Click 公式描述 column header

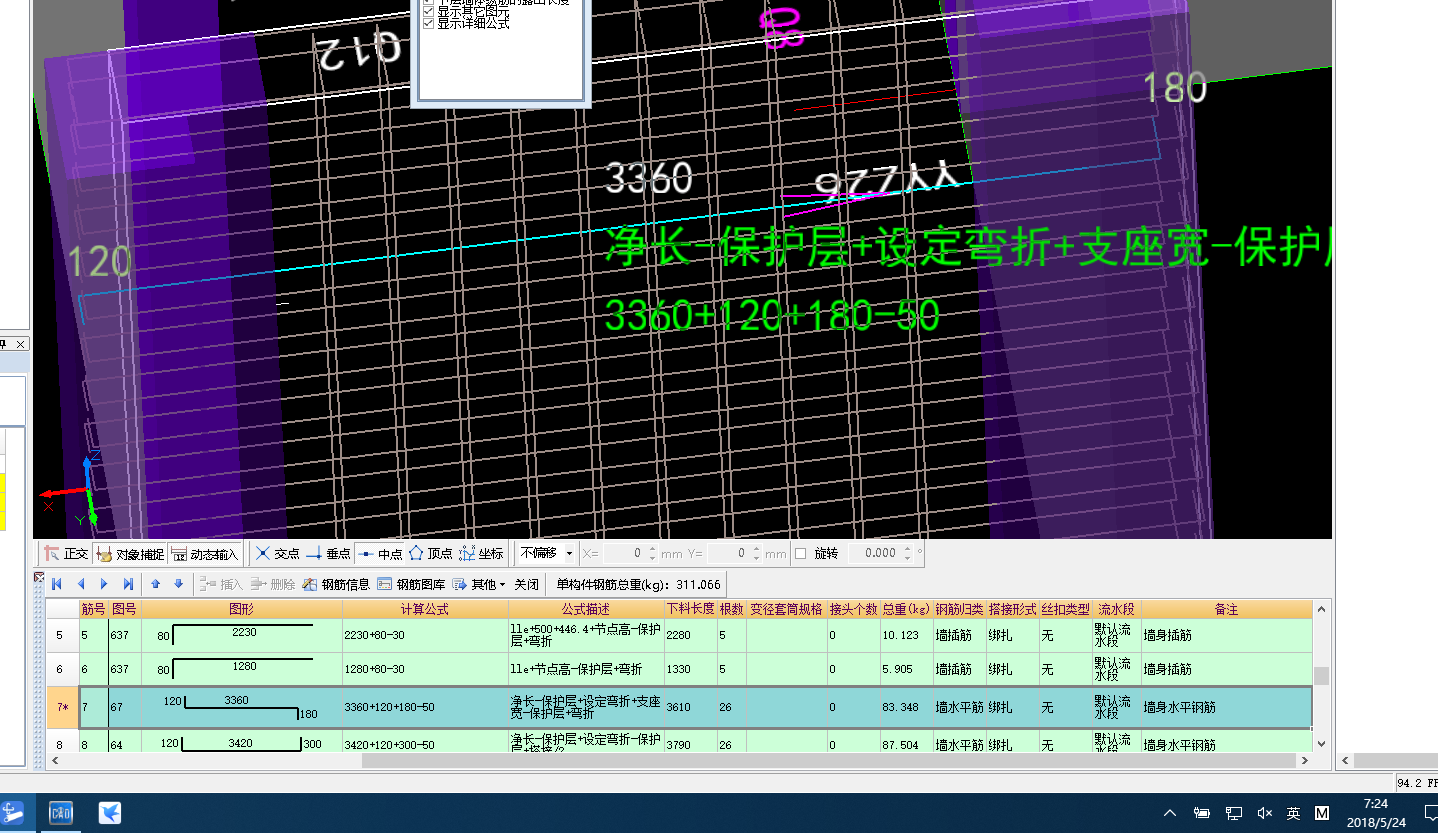(x=586, y=609)
